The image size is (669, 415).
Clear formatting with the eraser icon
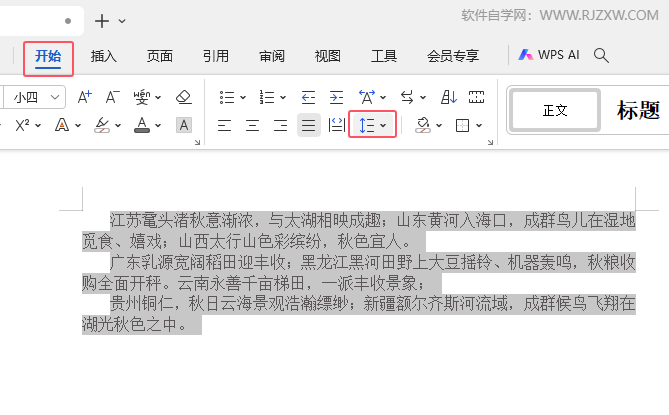183,97
